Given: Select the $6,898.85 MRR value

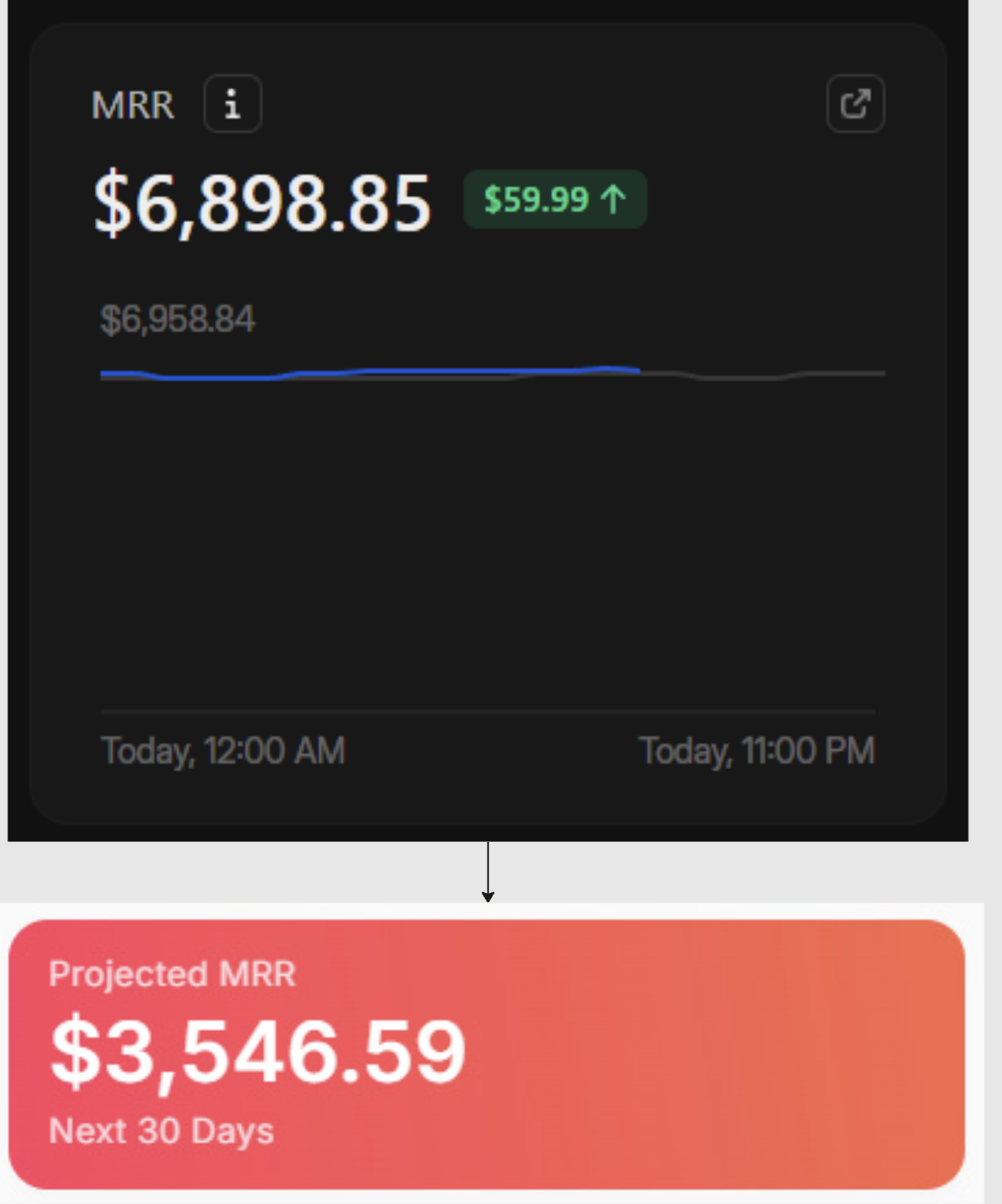Looking at the screenshot, I should coord(262,203).
